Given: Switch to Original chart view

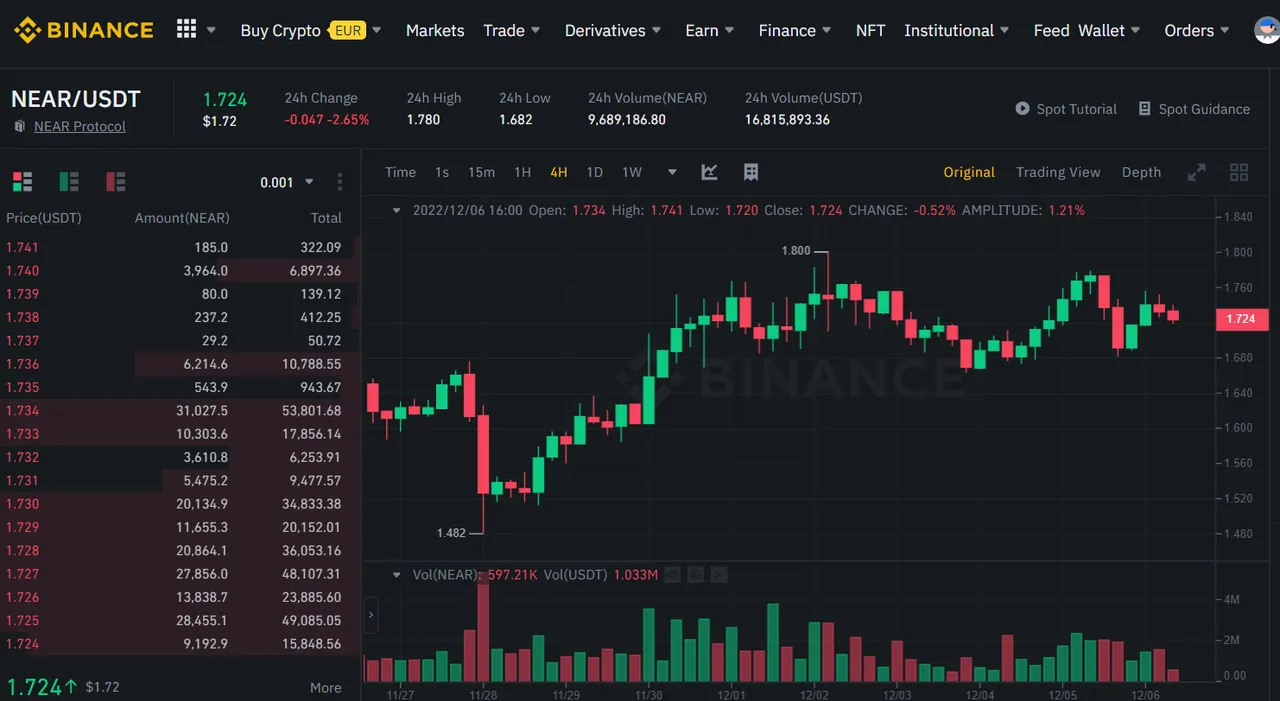Looking at the screenshot, I should tap(969, 172).
